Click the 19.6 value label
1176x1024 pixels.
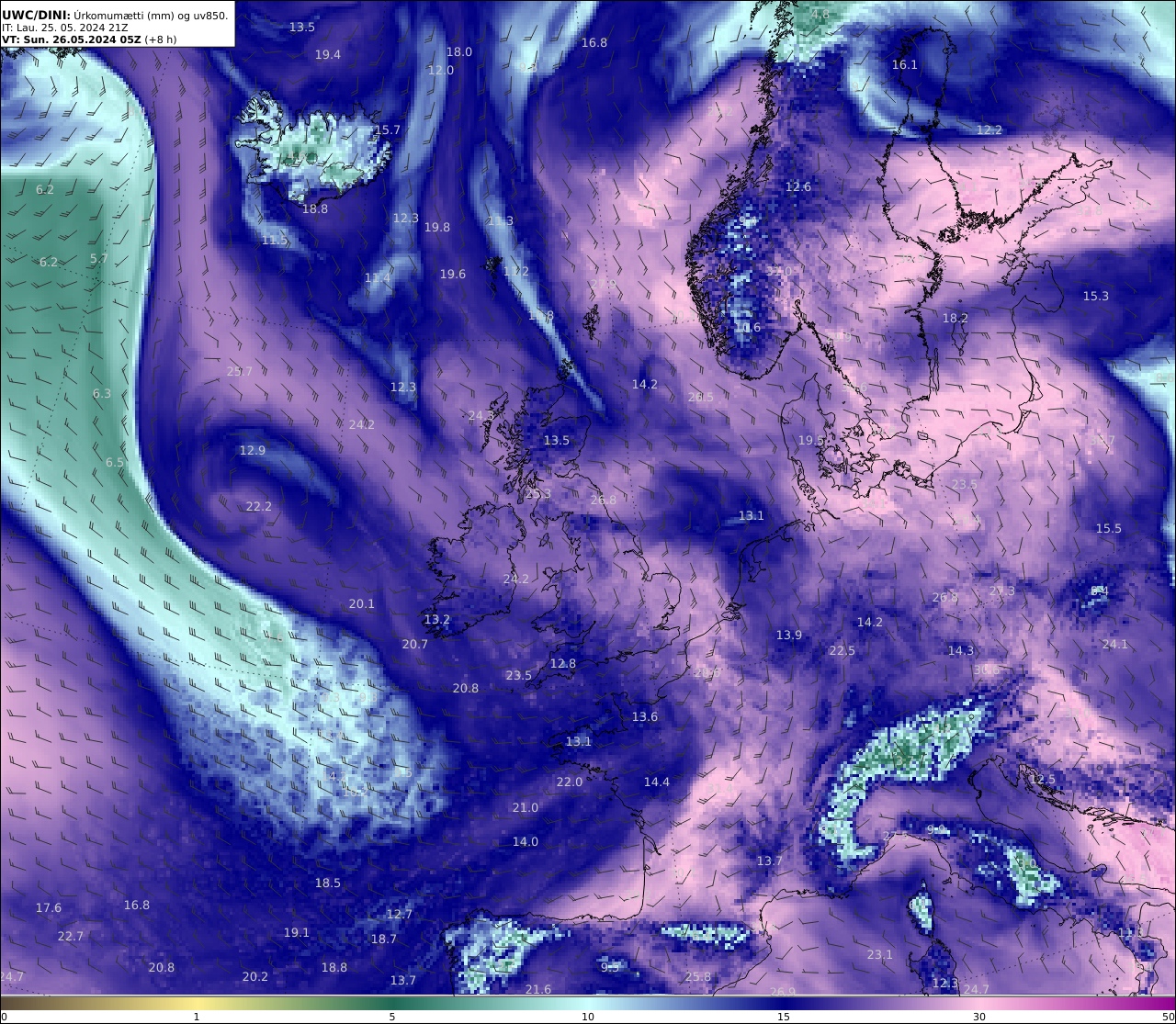click(x=453, y=275)
